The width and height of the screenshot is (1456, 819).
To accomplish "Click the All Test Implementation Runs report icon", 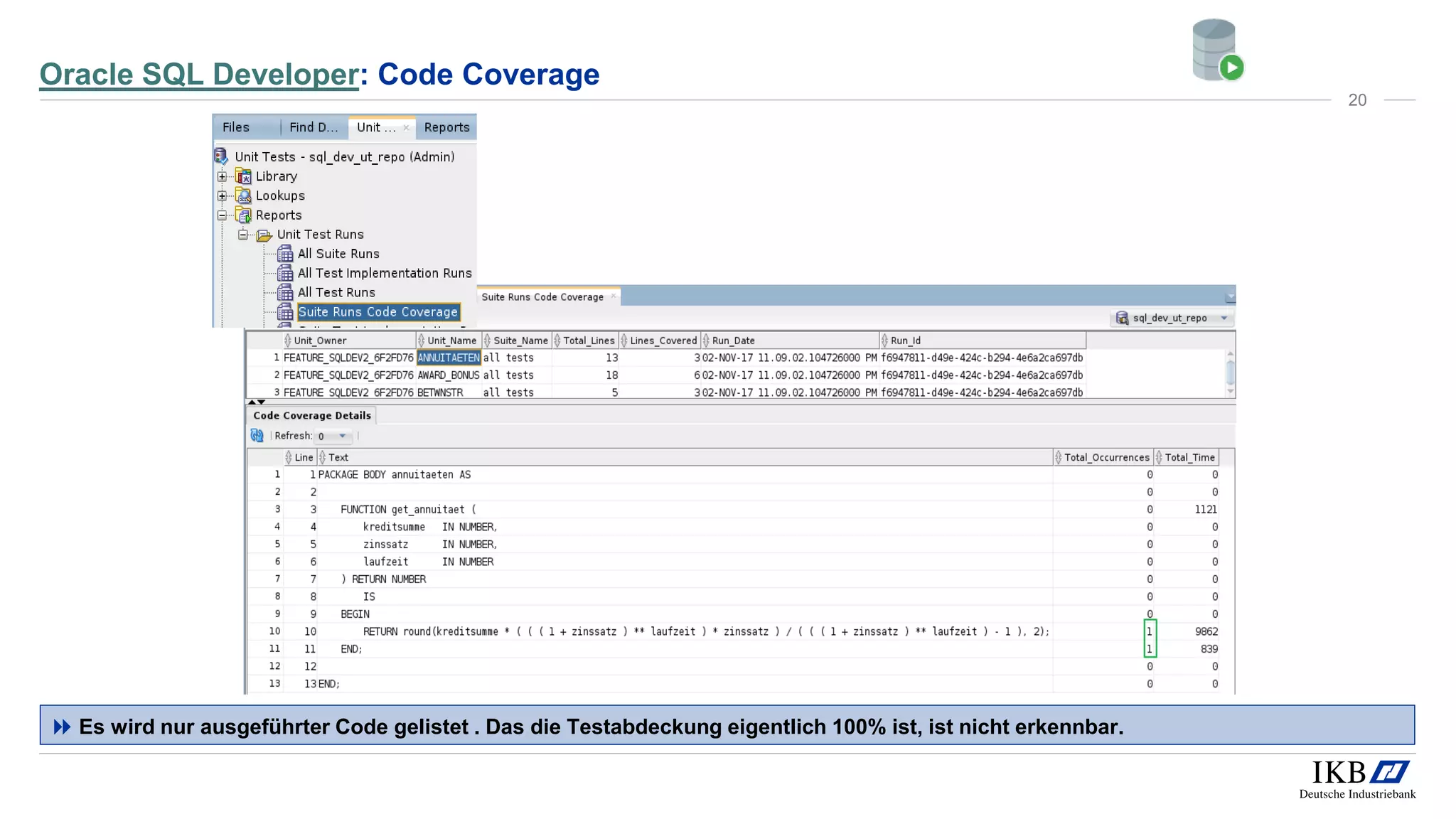I will 285,273.
